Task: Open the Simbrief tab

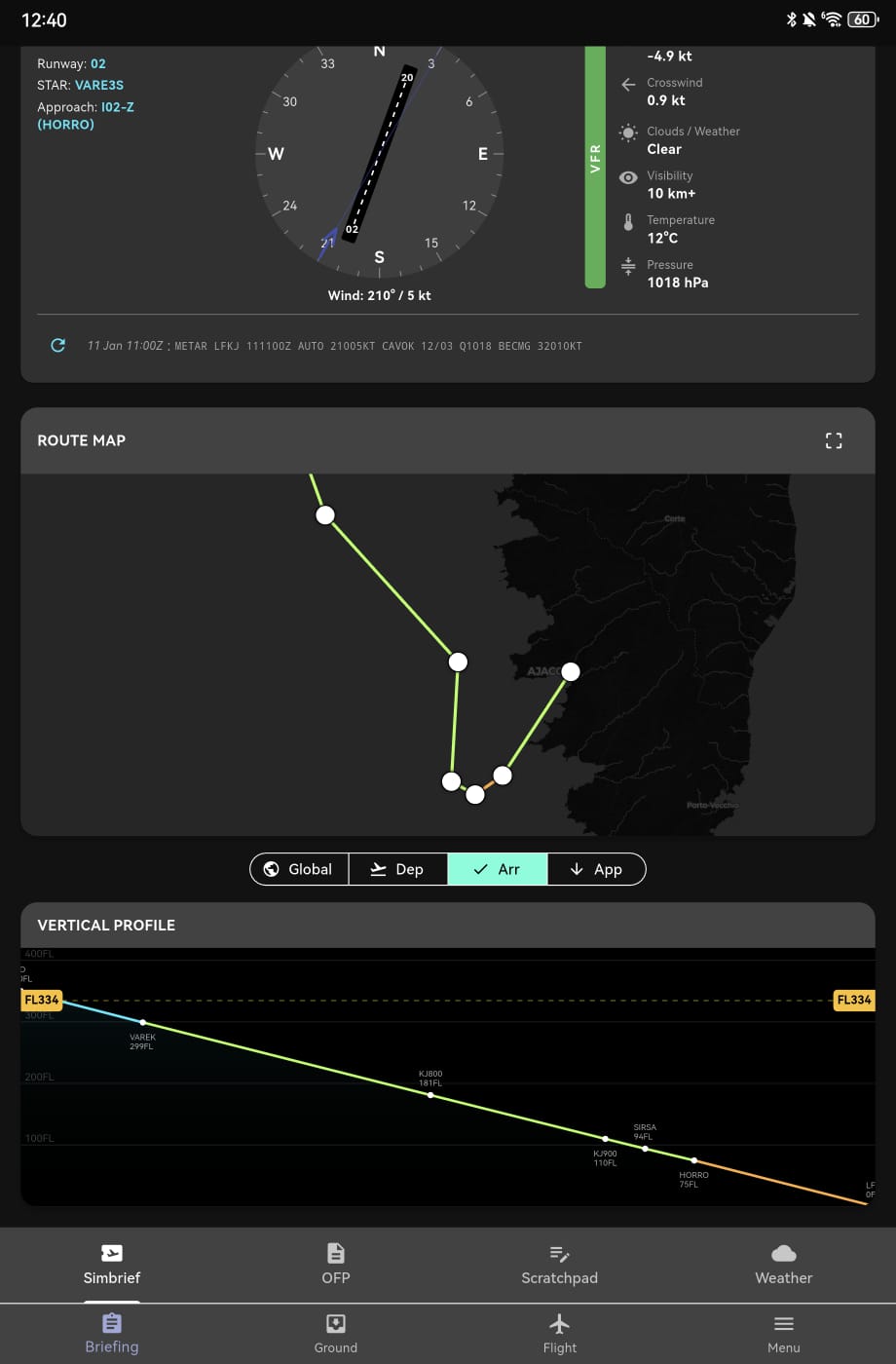Action: tap(112, 1264)
